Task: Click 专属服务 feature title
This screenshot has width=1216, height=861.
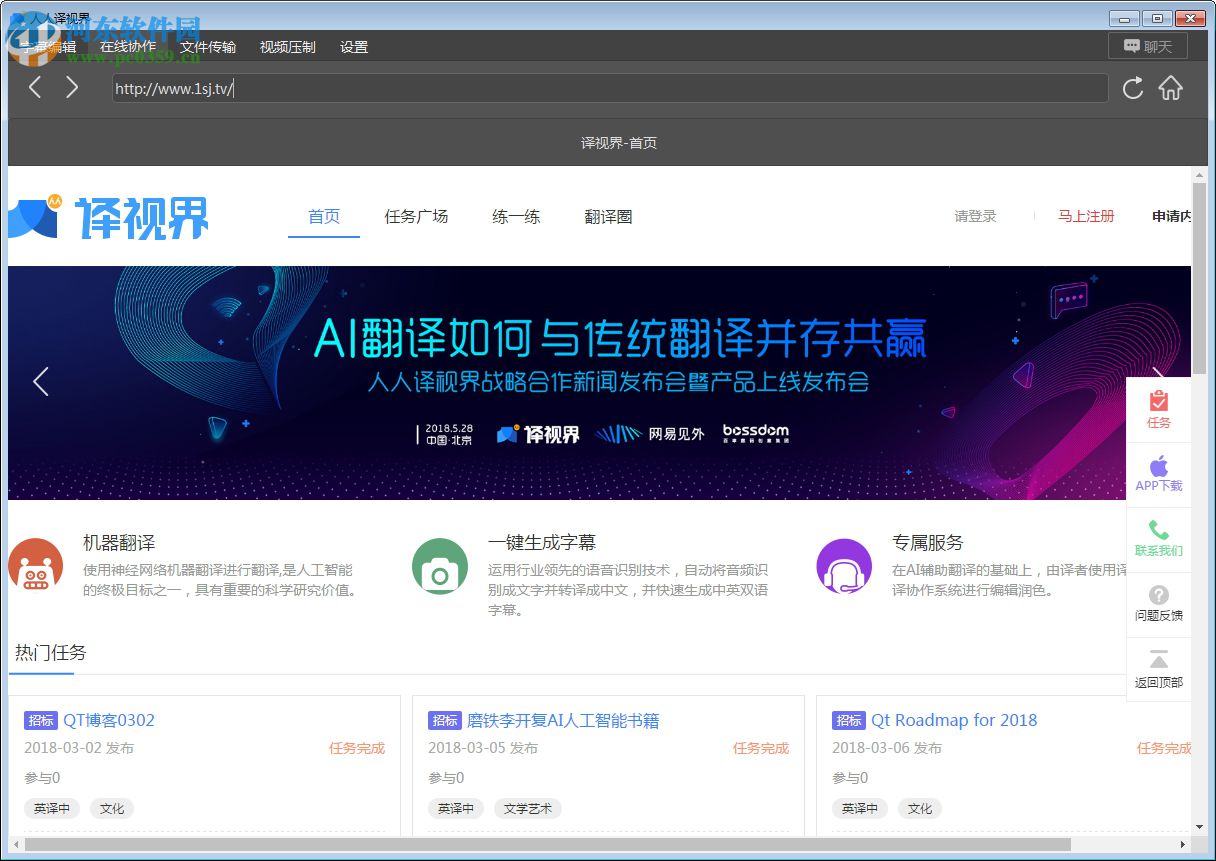Action: (928, 543)
